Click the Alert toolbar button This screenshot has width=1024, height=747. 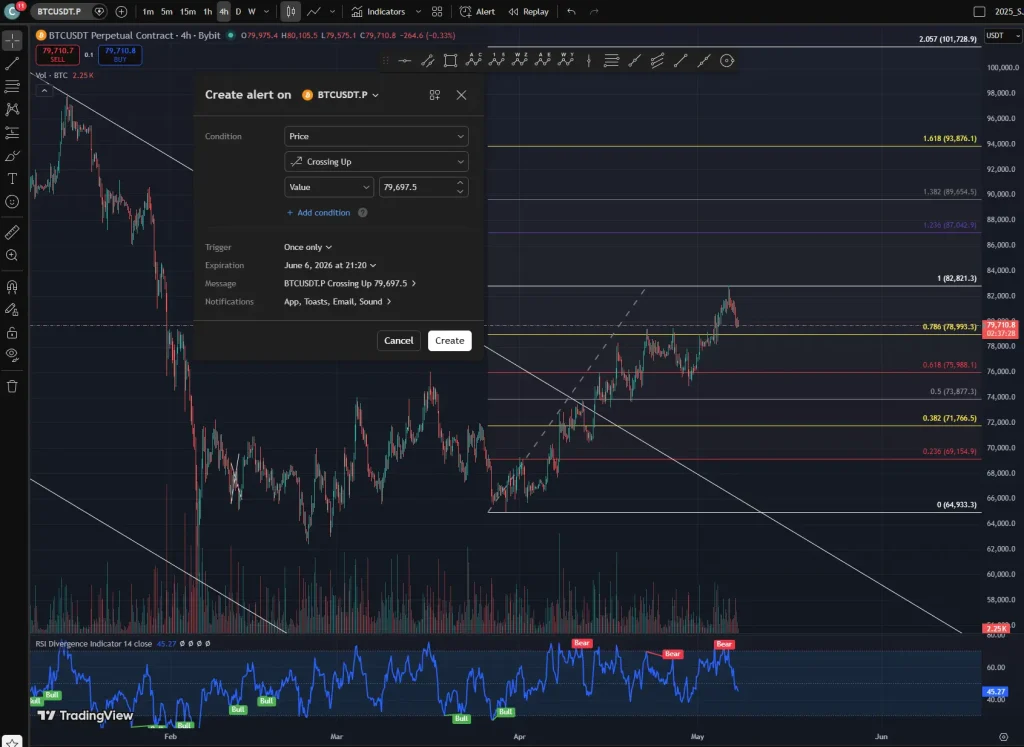pos(477,12)
